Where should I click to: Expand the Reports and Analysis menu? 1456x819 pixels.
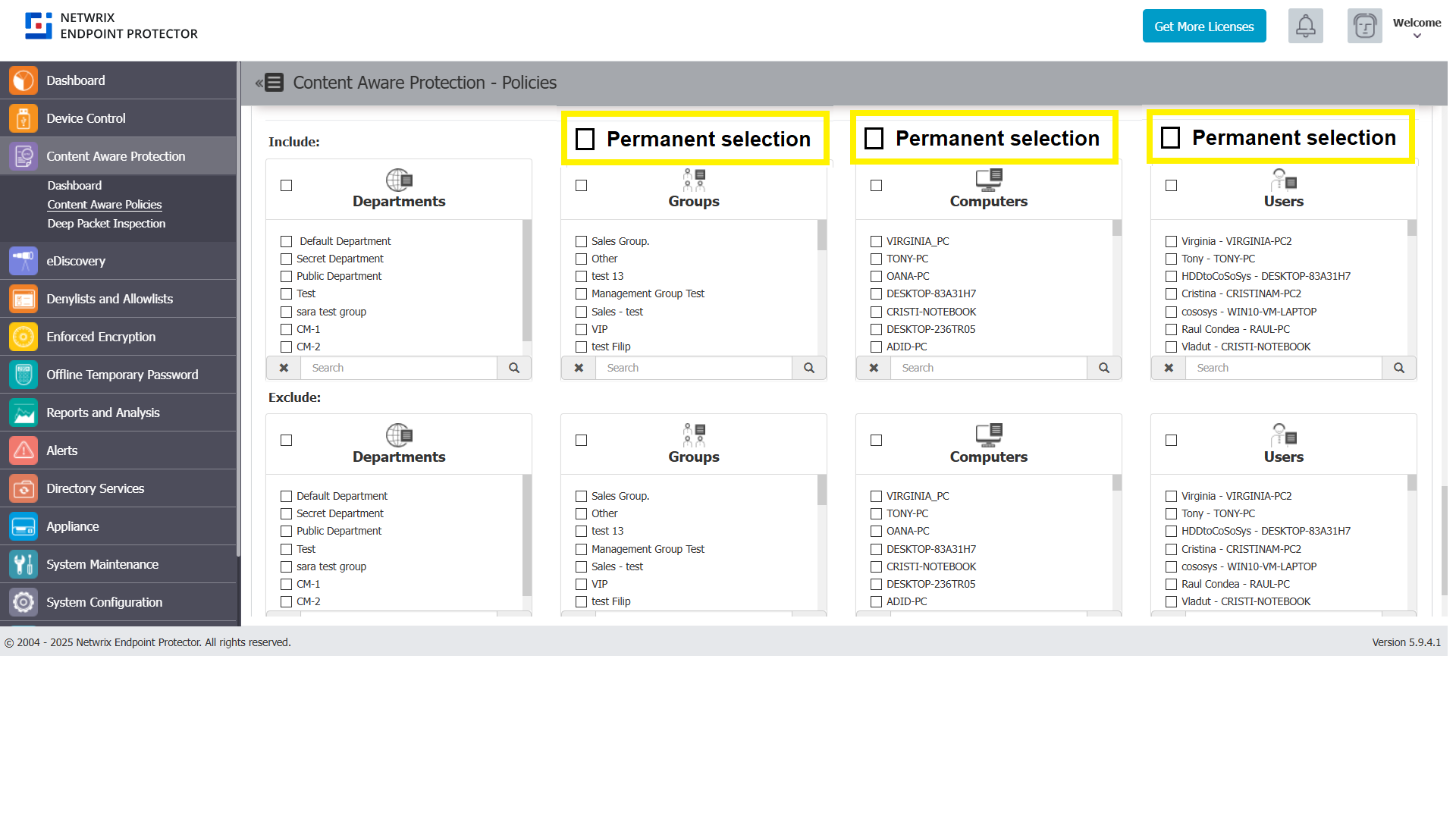tap(103, 413)
